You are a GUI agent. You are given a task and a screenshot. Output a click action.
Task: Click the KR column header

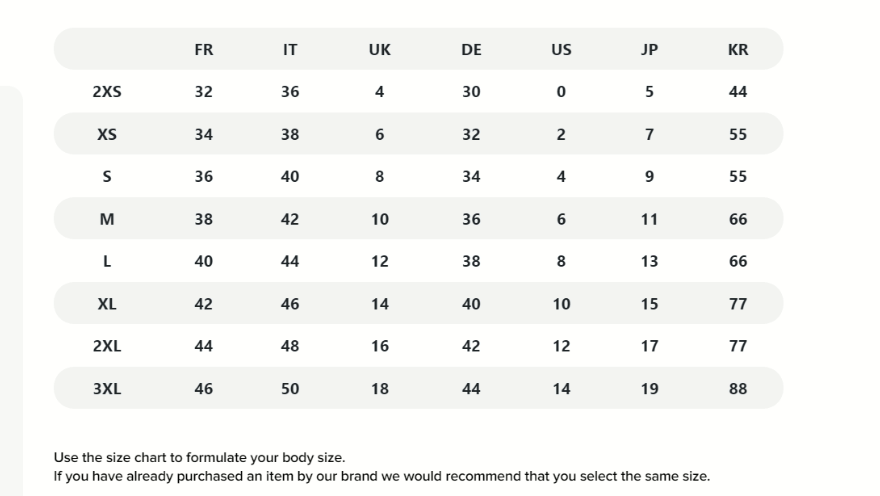(x=738, y=49)
